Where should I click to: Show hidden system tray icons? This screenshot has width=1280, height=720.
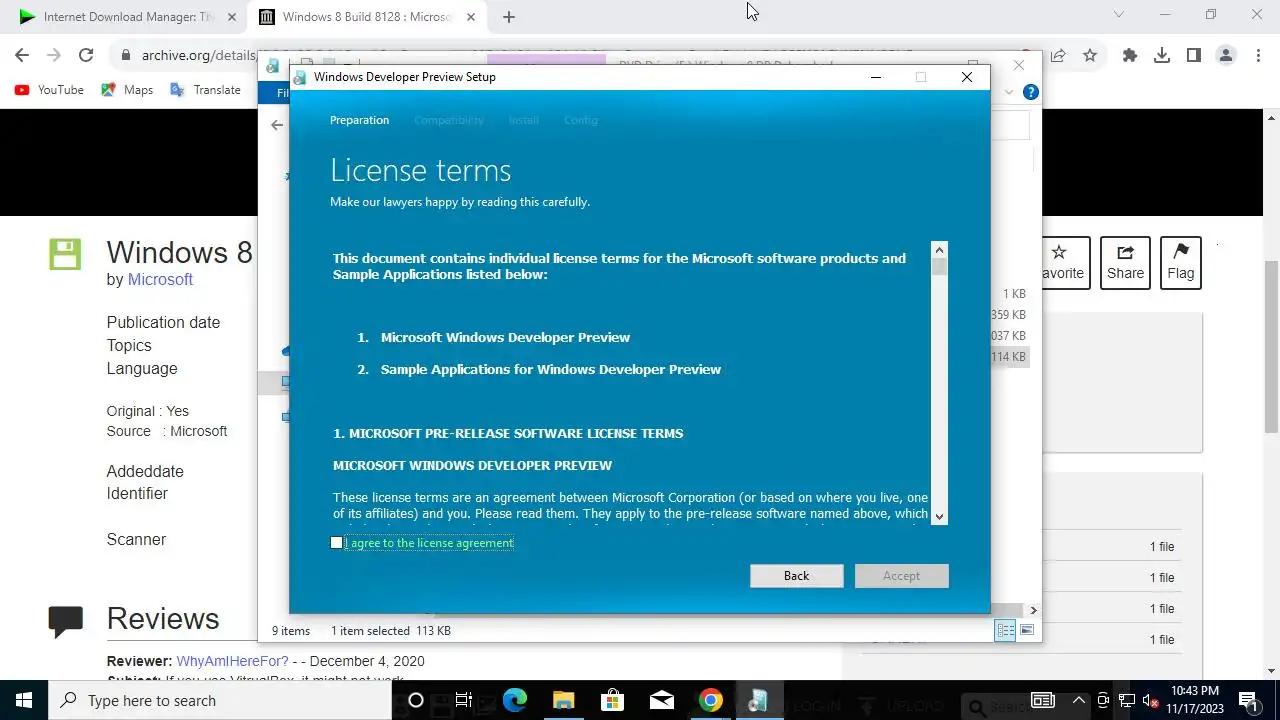(1078, 700)
